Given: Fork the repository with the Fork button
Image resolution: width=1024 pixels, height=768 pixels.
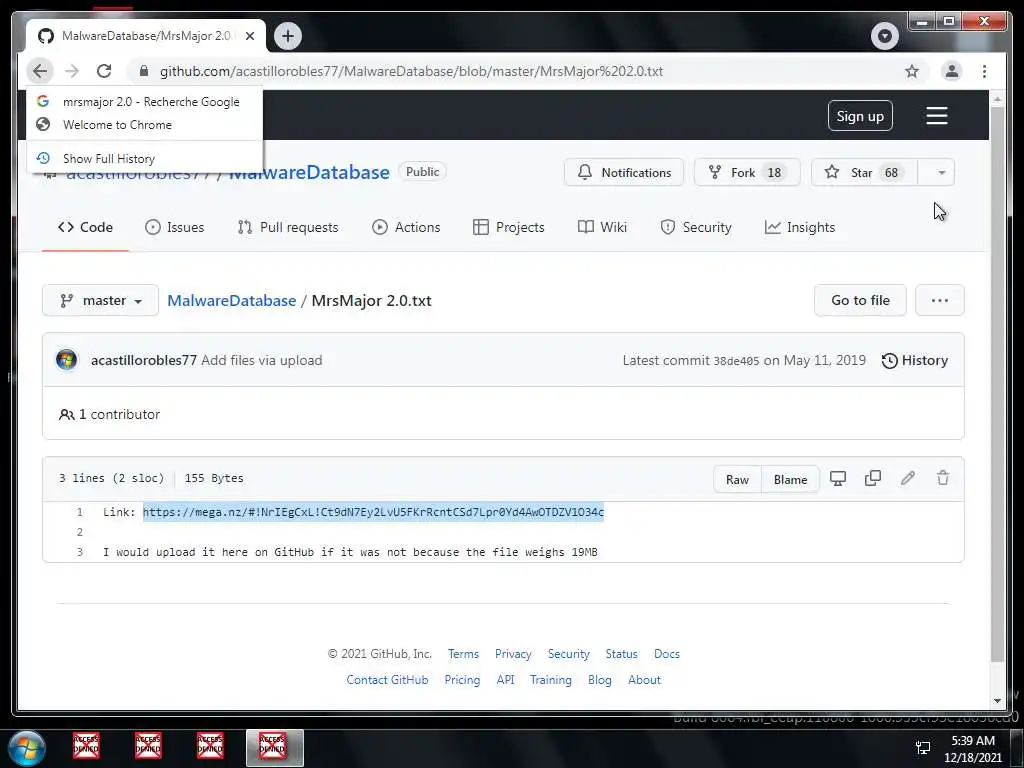Looking at the screenshot, I should click(x=747, y=172).
